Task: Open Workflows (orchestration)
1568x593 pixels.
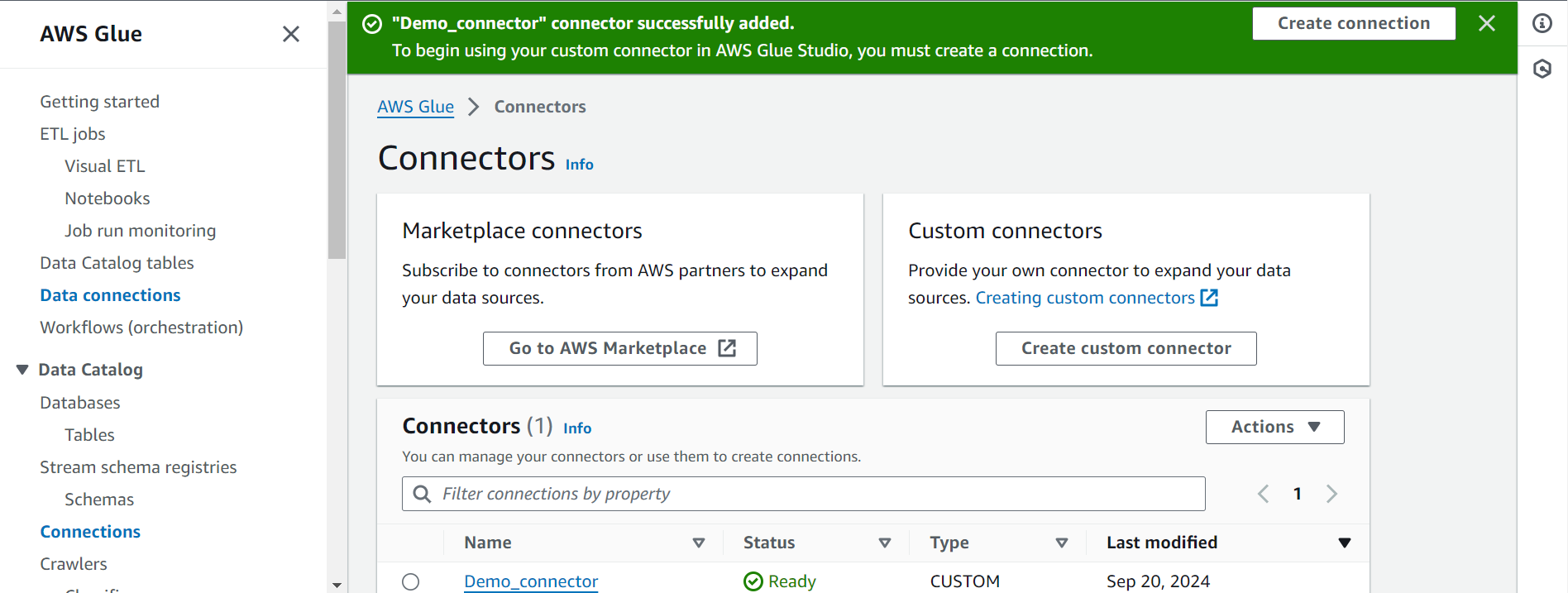Action: 141,328
